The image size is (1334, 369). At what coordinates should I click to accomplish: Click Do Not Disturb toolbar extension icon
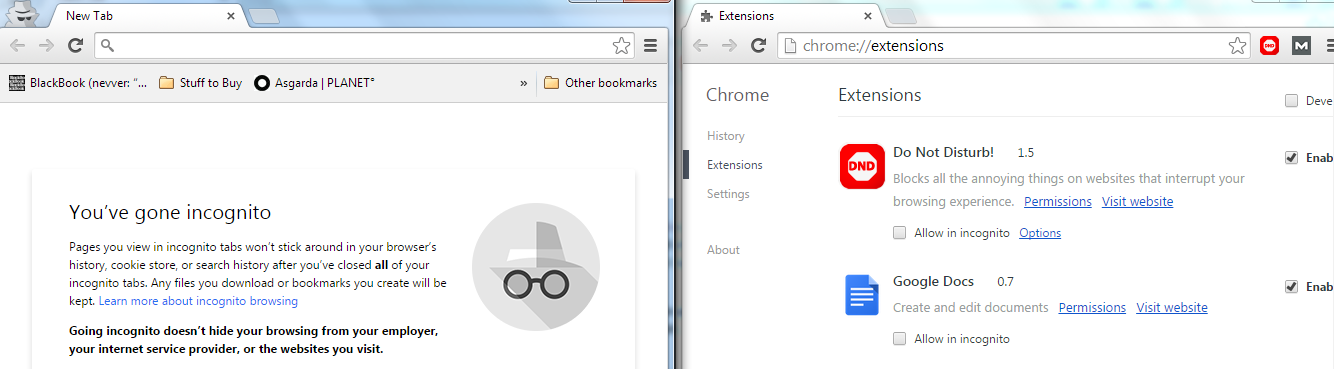(1269, 46)
